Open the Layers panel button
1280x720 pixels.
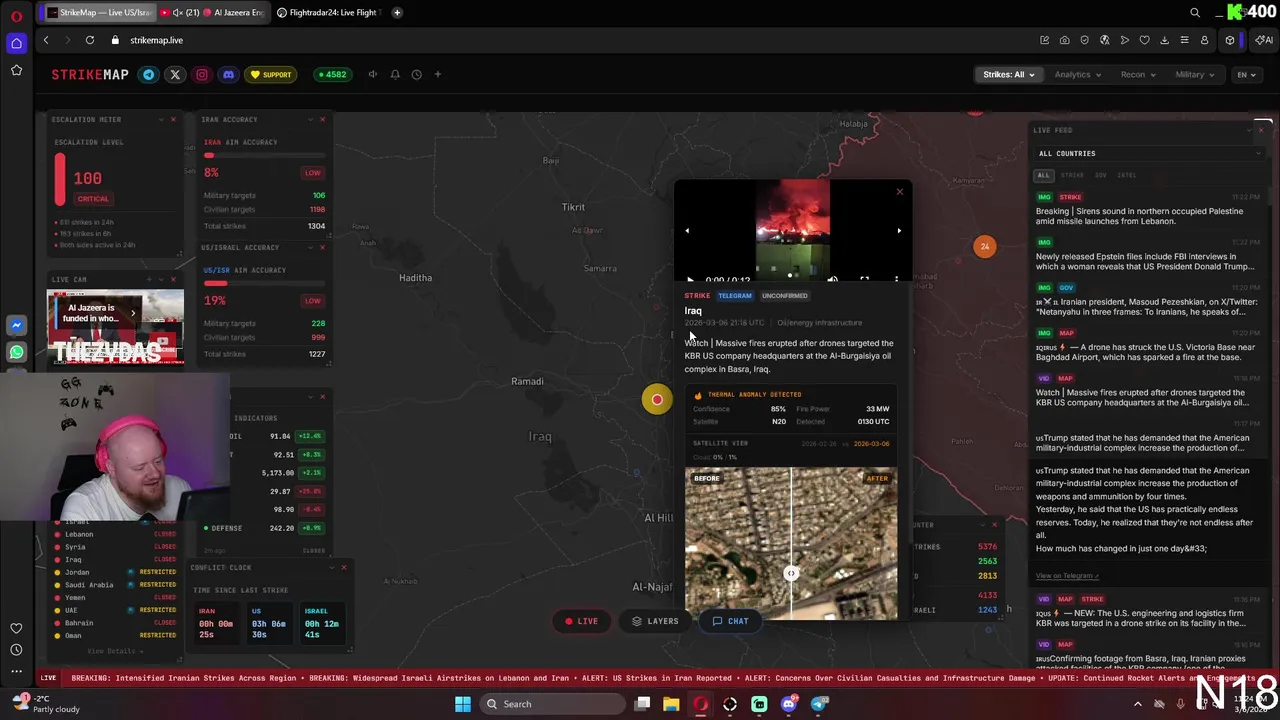655,621
